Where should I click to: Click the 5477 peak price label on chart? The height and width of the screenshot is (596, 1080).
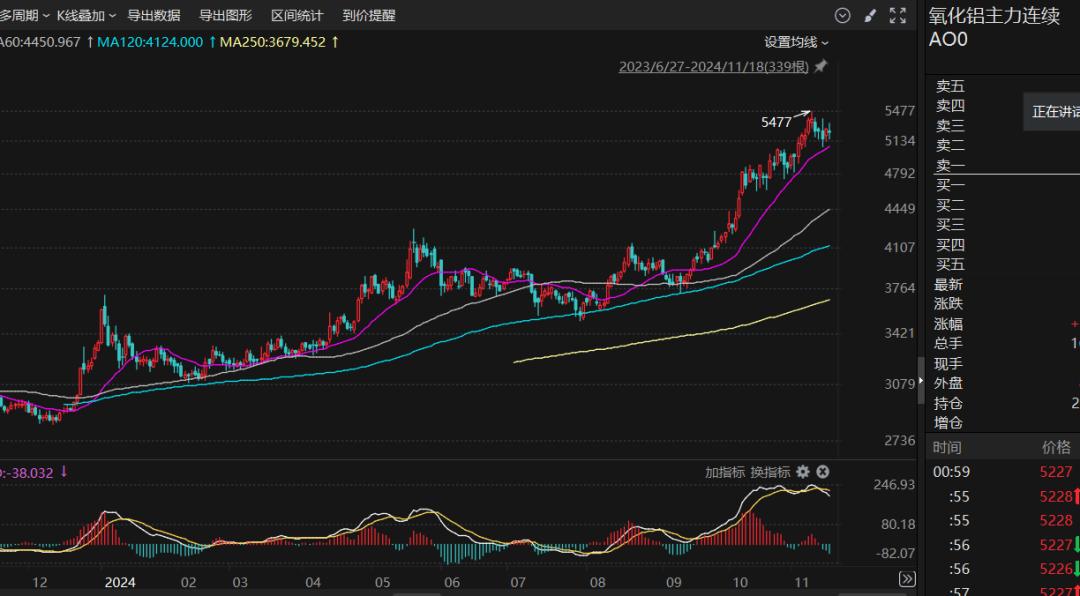pos(776,122)
